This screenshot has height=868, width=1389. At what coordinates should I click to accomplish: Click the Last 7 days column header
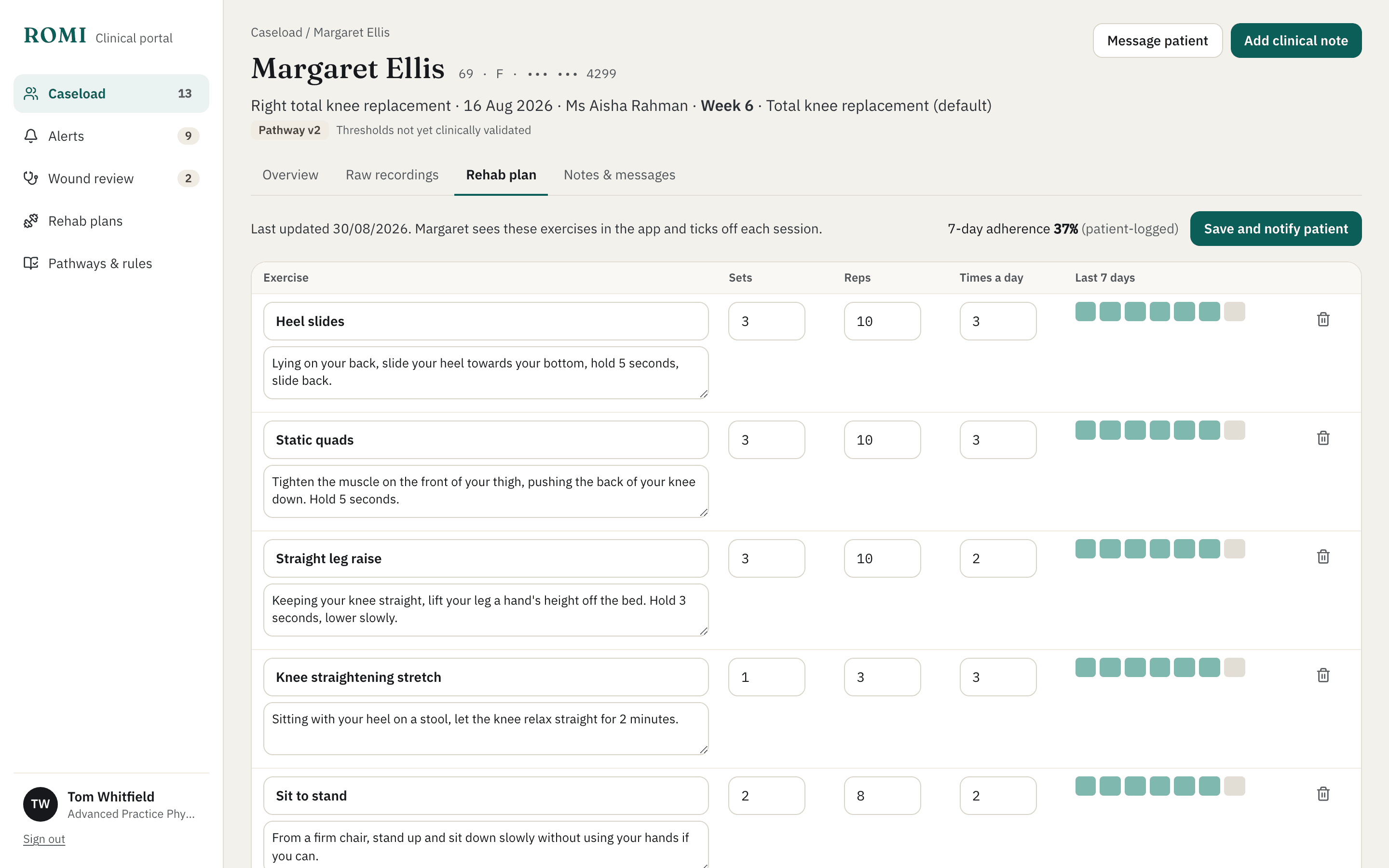tap(1104, 278)
